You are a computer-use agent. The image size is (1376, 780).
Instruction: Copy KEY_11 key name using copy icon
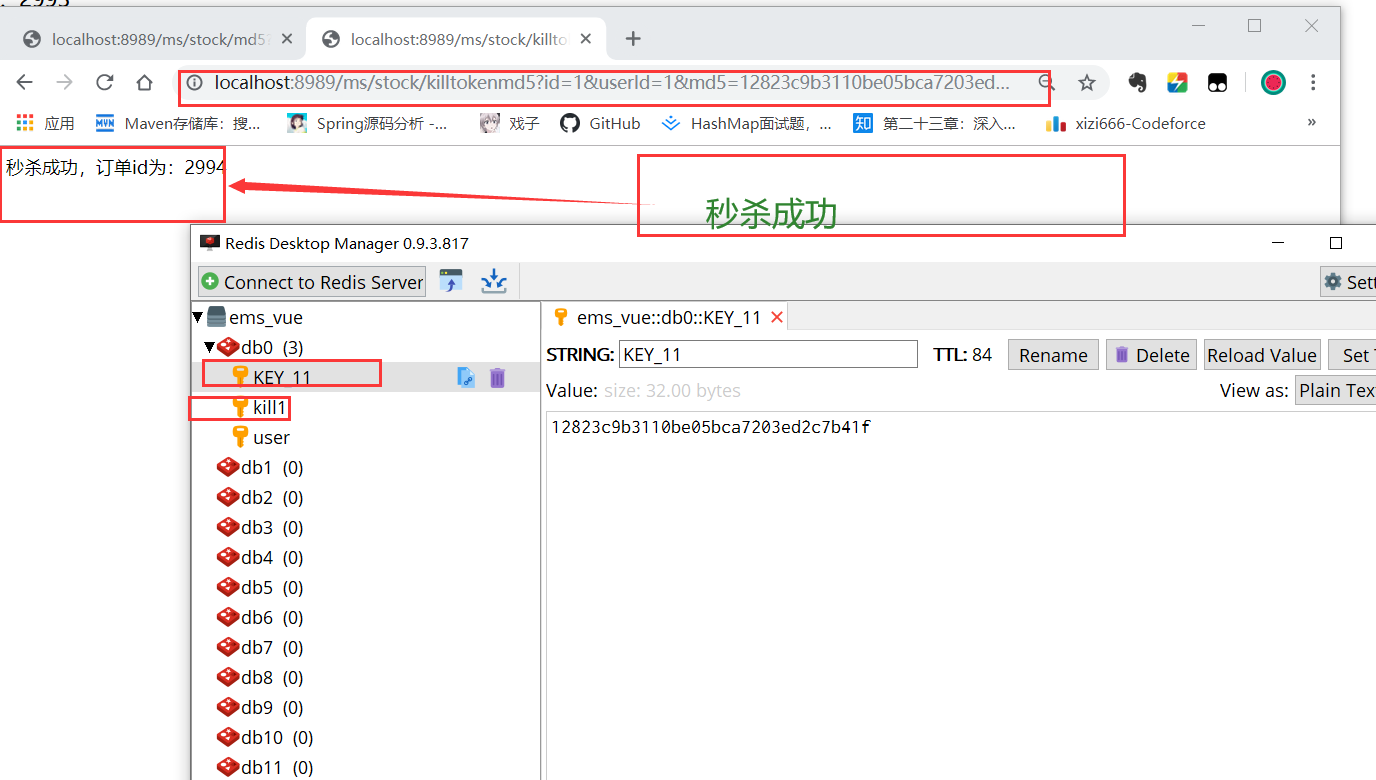tap(466, 377)
